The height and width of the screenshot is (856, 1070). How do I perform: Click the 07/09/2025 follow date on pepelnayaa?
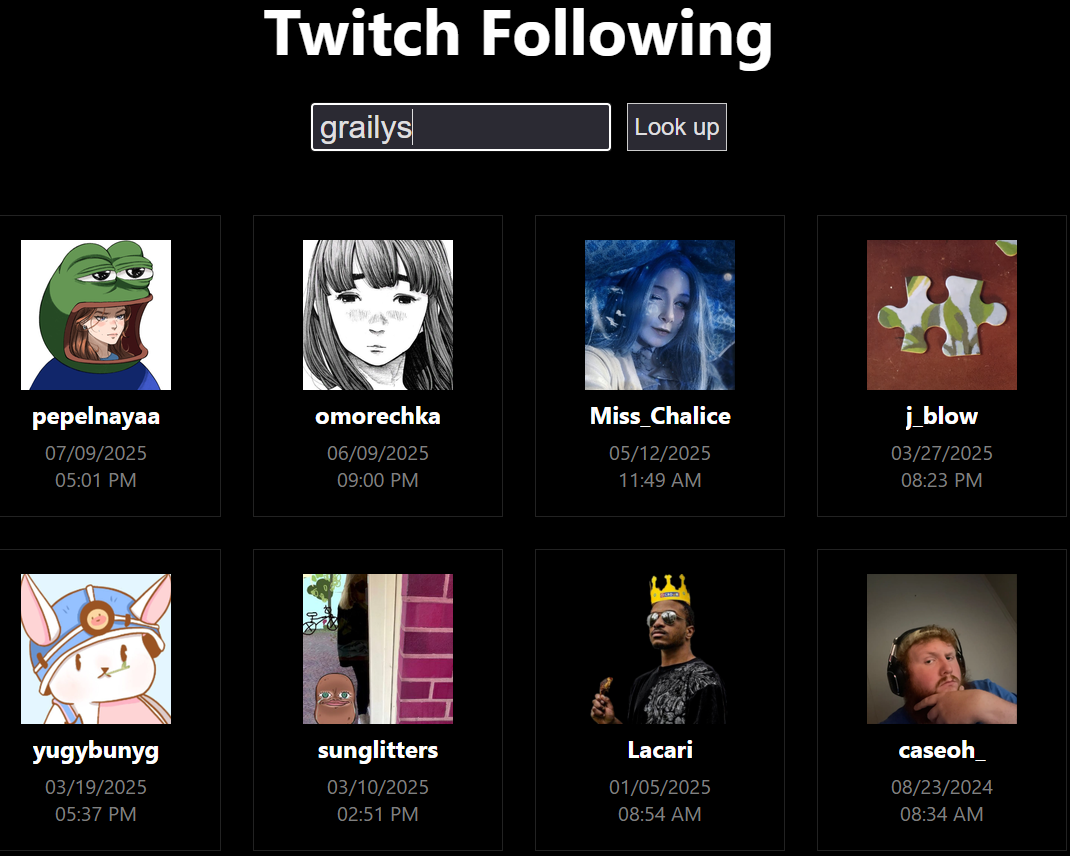click(96, 453)
